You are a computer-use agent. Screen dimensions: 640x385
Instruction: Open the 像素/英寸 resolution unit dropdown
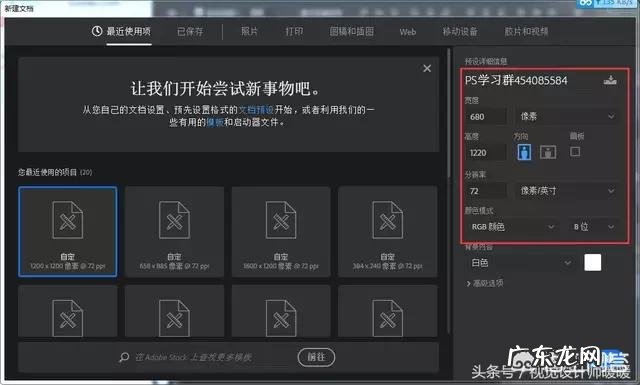click(x=567, y=191)
